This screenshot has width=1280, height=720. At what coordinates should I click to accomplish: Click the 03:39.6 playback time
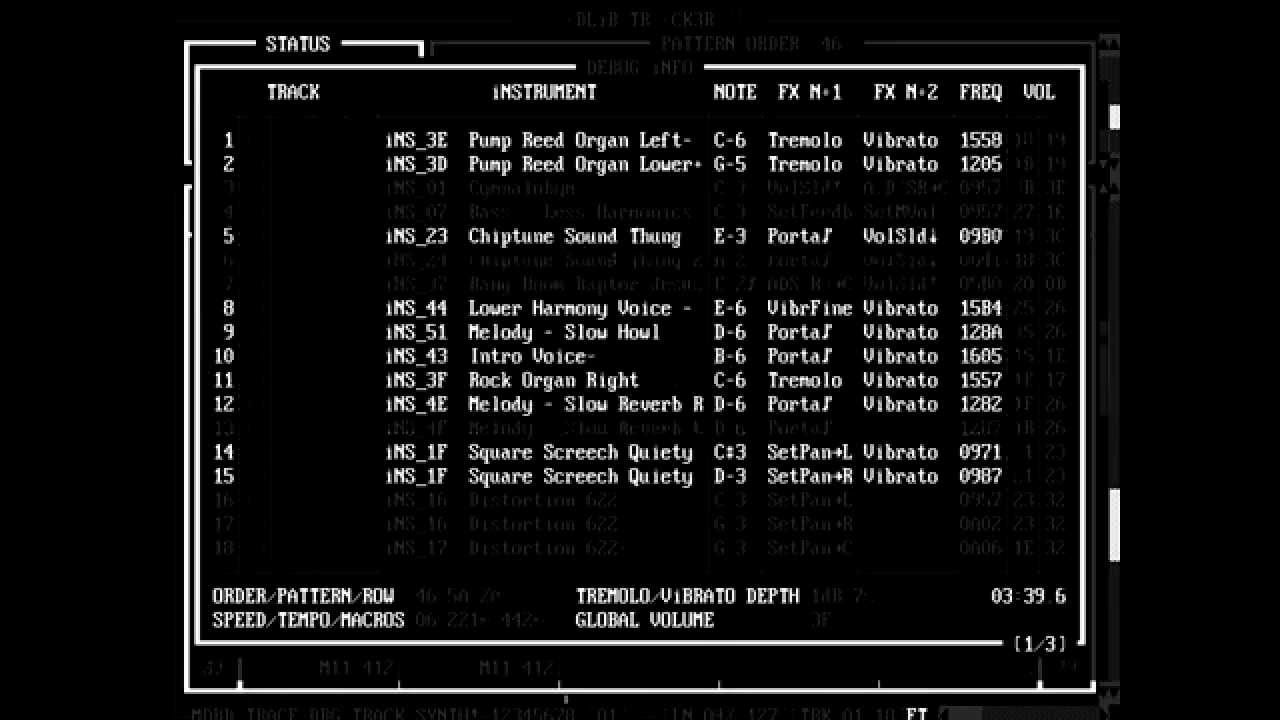click(1028, 597)
